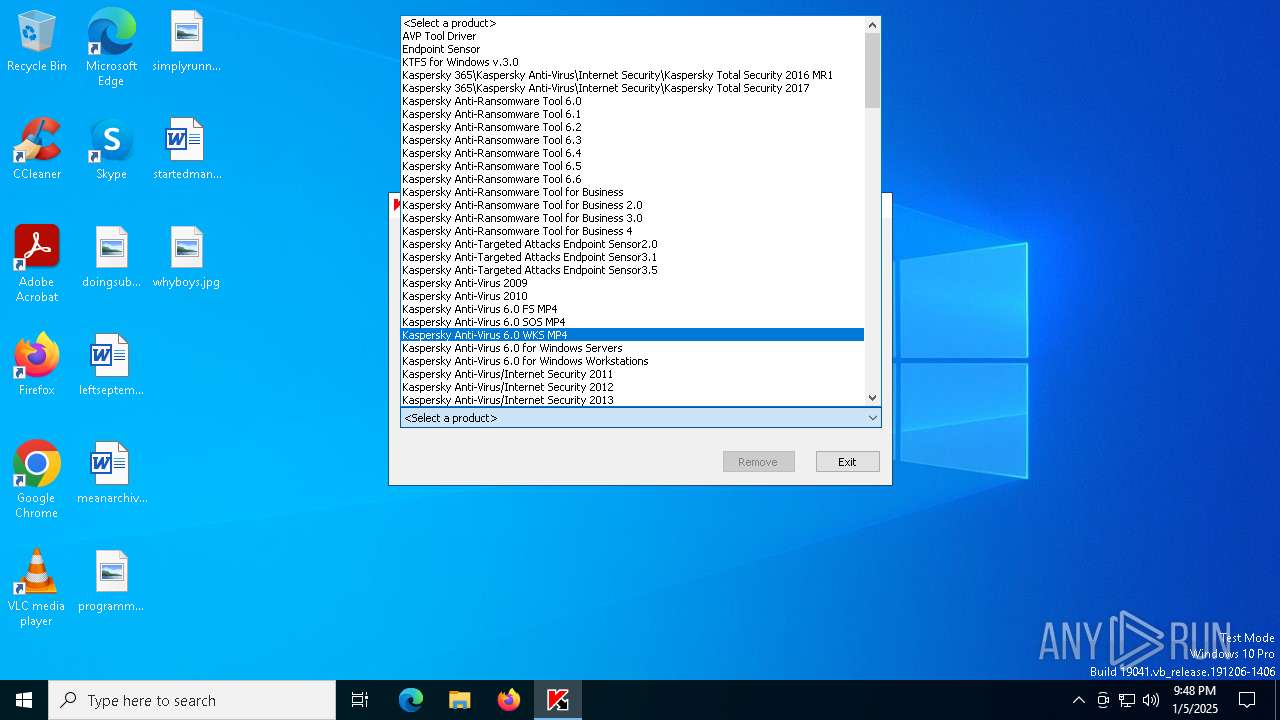Open Adobe Acrobat desktop shortcut
Viewport: 1280px width, 720px height.
37,264
